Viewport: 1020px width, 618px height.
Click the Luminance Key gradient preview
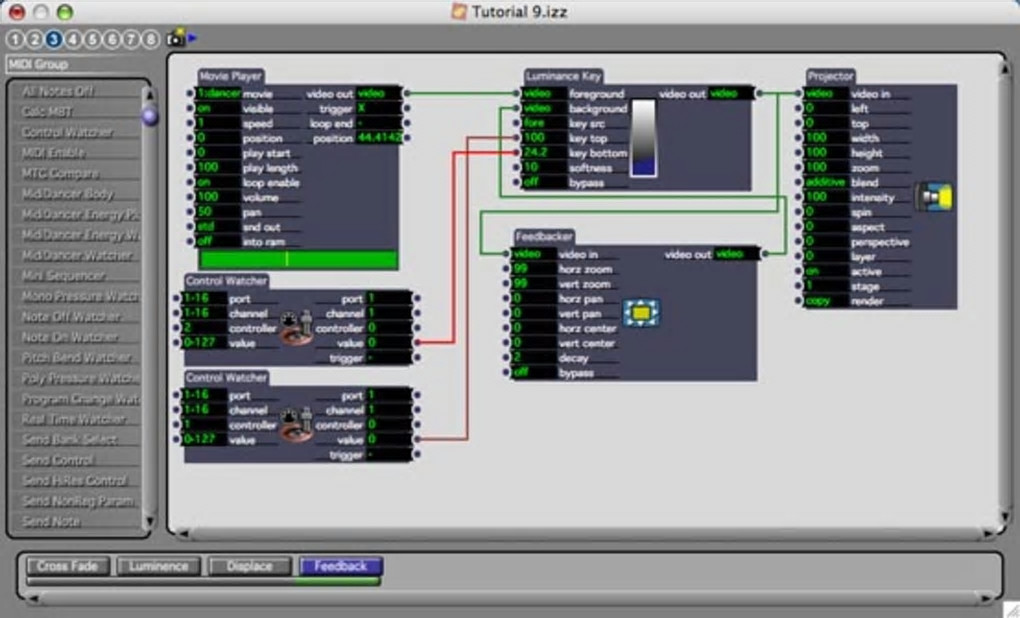643,138
